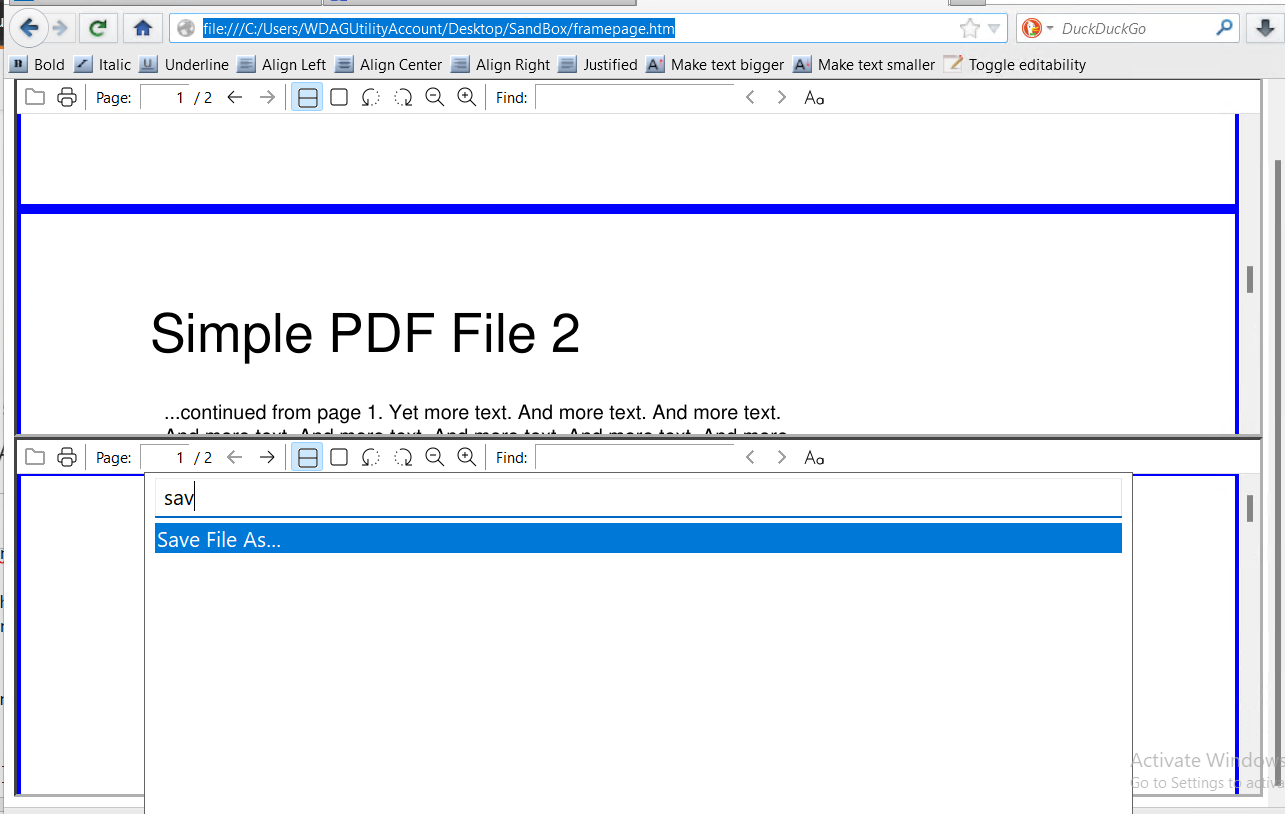Select single page view in lower PDF frame
Viewport: 1285px width, 814px height.
[339, 457]
